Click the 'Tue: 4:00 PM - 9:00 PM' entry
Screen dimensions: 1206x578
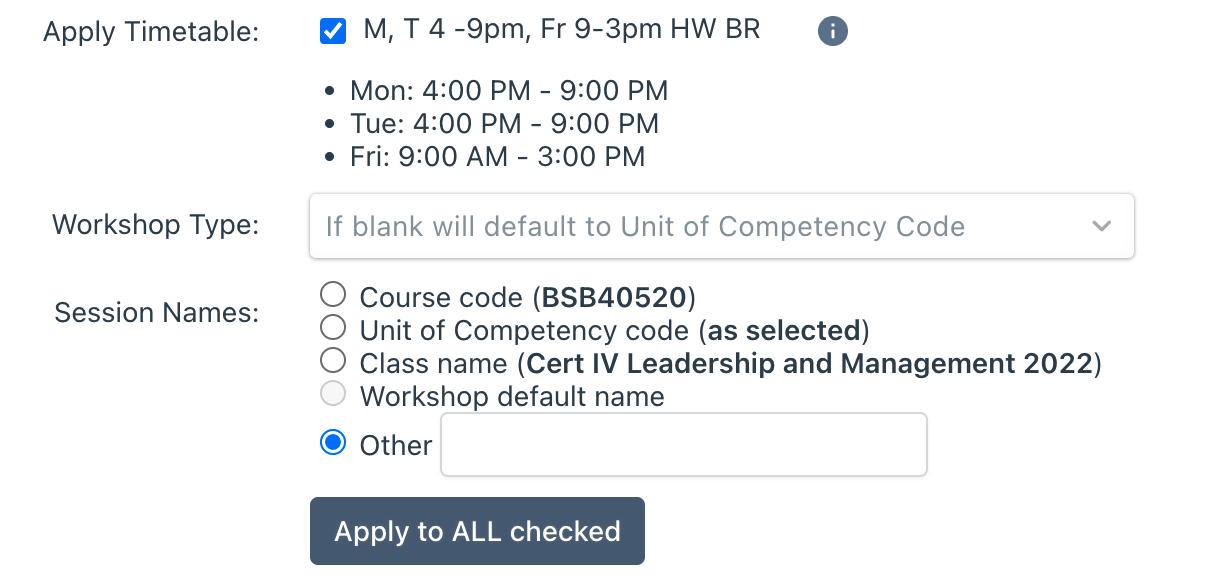(x=504, y=124)
